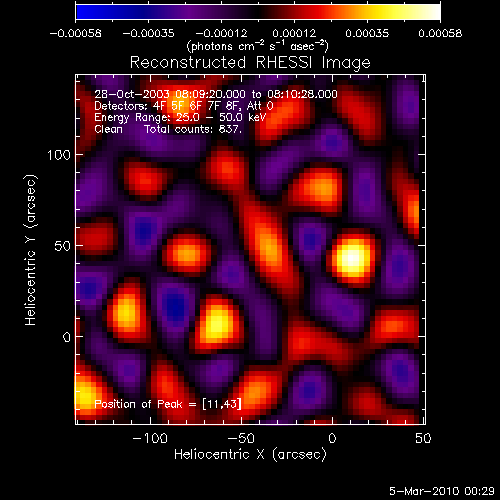Click the timestamp '5-Mar-2010 00:29'
This screenshot has width=500, height=500.
[442, 491]
